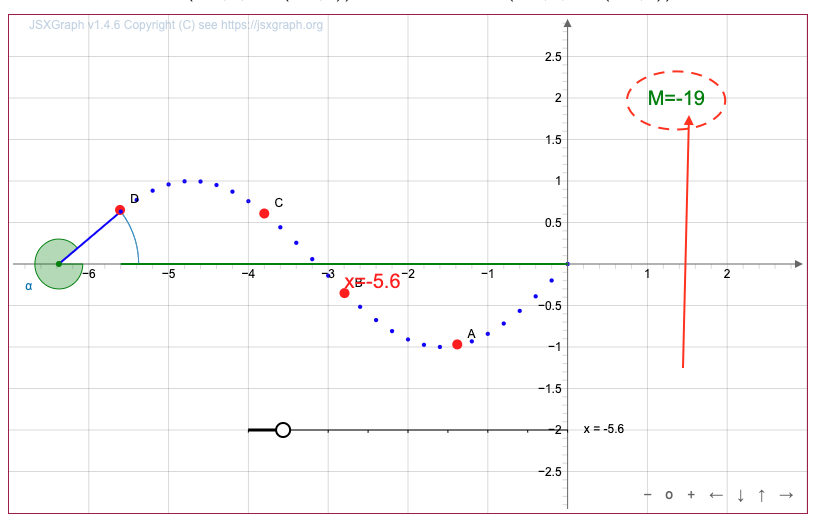Select red point A on the curve
The image size is (817, 526).
(457, 344)
